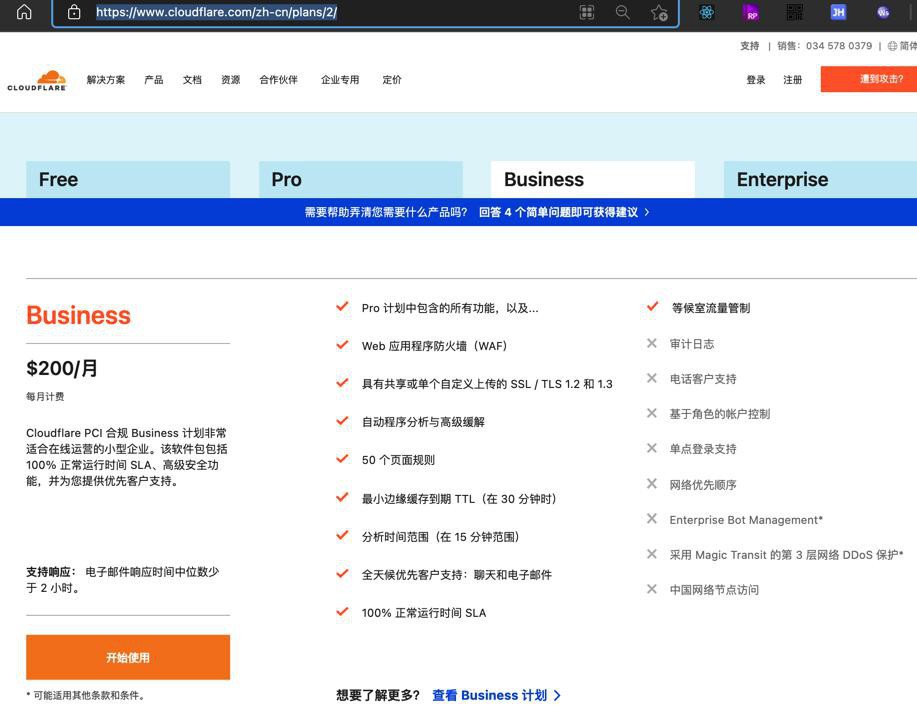Click 查看 Business 计划 link
The width and height of the screenshot is (917, 713).
[489, 695]
